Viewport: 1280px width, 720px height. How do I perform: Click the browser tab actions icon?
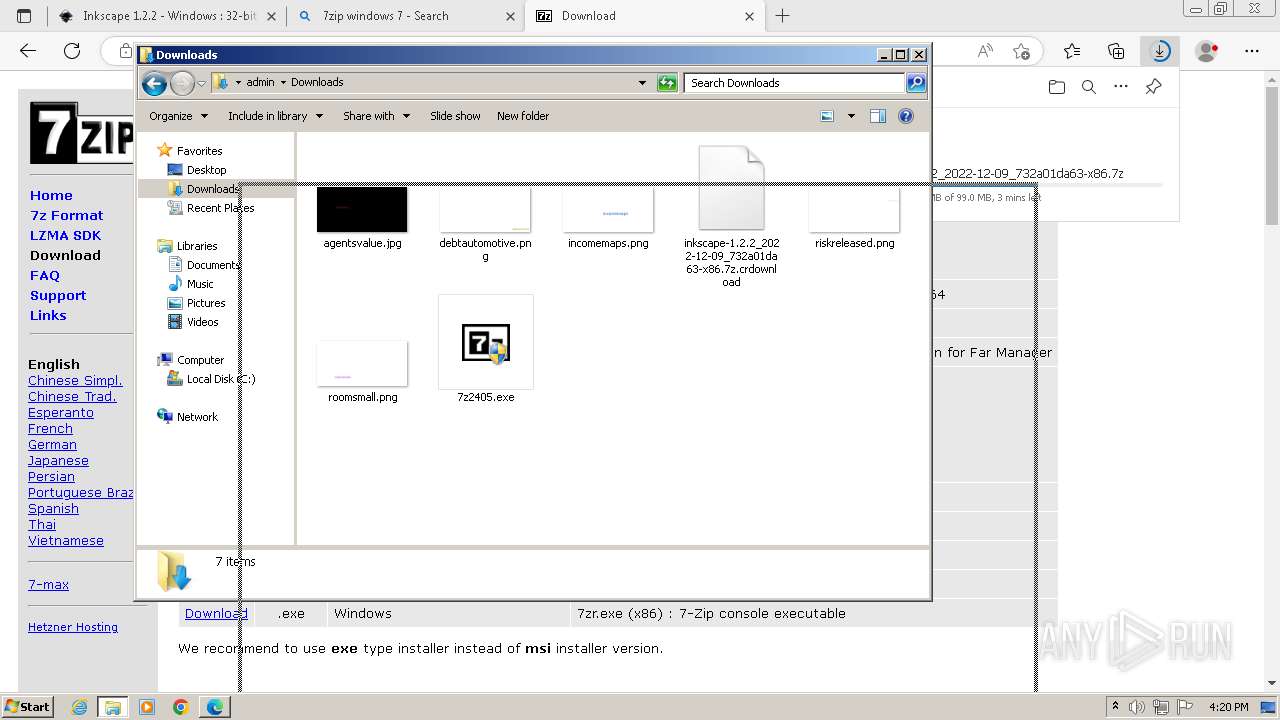pos(24,16)
